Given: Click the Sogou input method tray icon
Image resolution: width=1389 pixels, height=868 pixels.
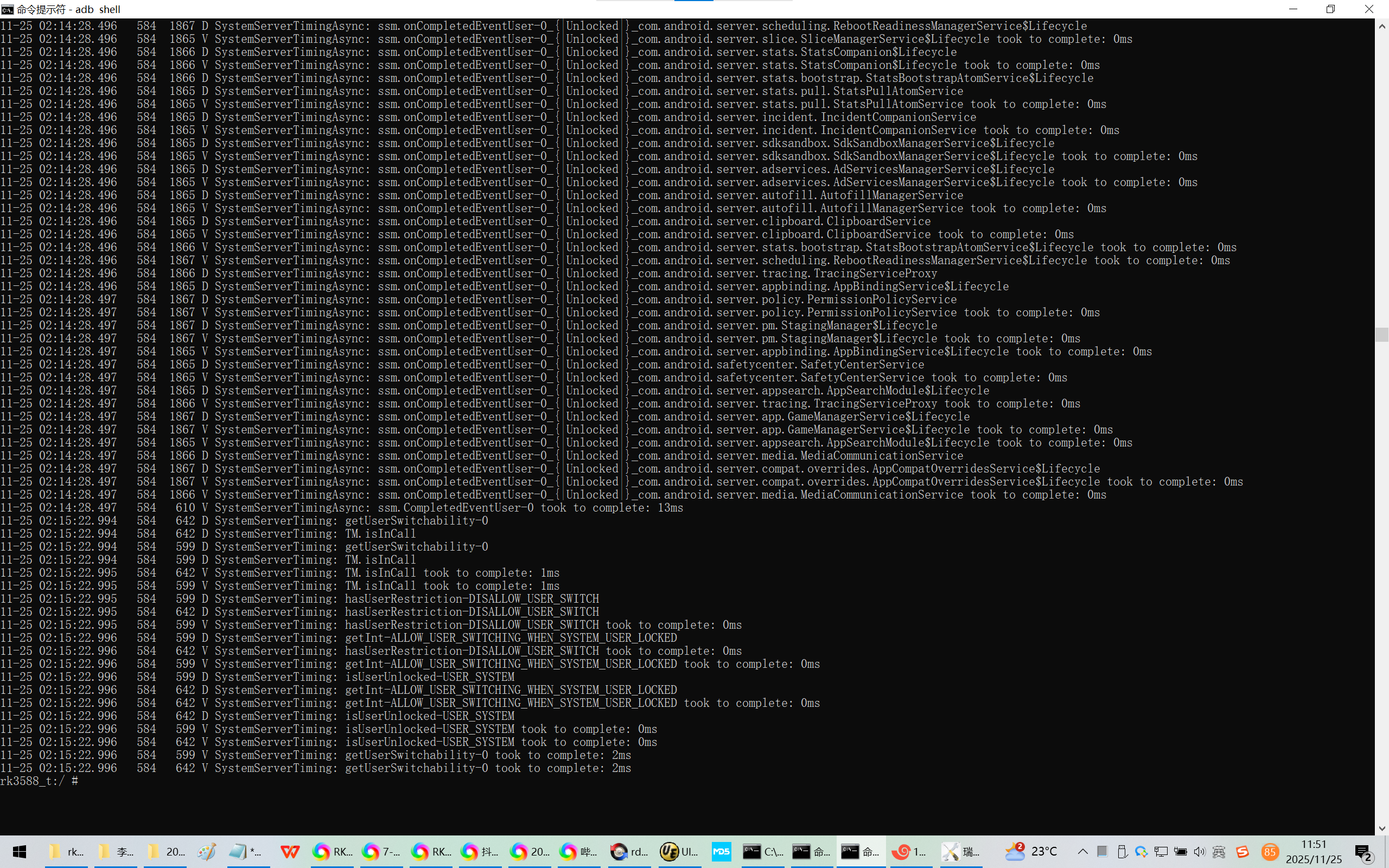Looking at the screenshot, I should tap(1243, 851).
